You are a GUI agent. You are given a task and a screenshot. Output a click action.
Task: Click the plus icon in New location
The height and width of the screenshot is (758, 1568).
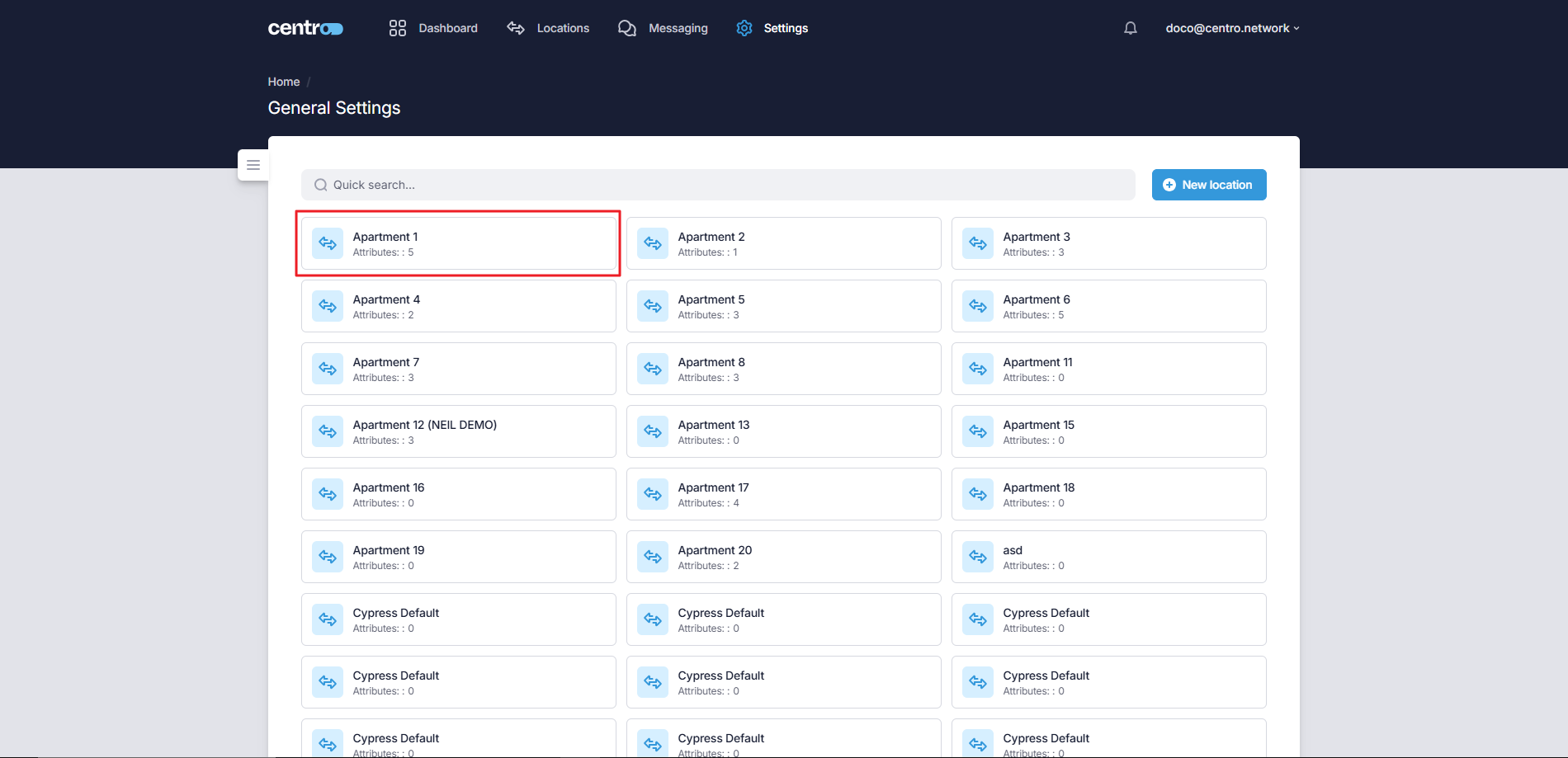(1169, 185)
